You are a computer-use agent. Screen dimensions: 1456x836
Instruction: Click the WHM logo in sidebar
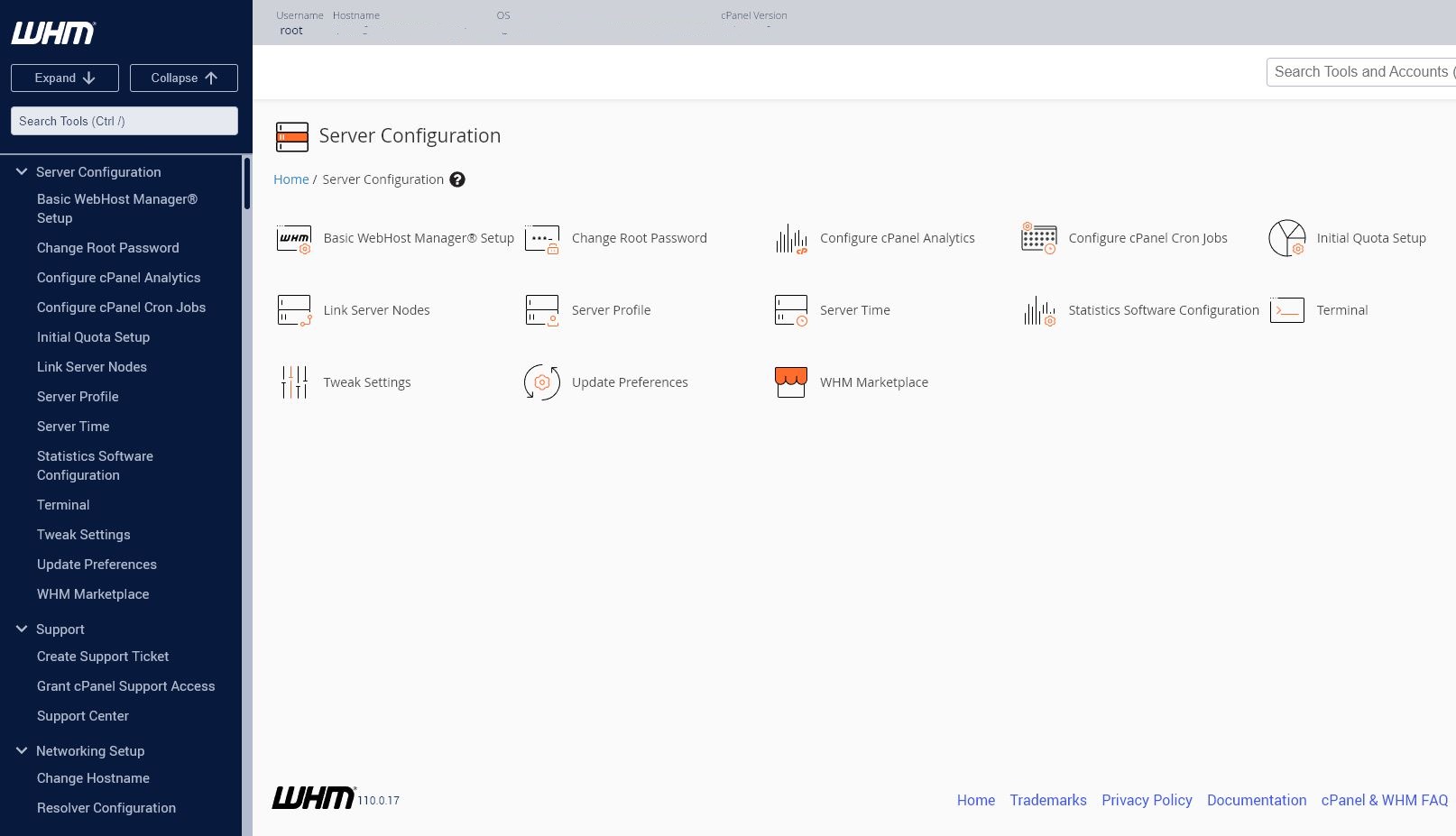tap(53, 33)
